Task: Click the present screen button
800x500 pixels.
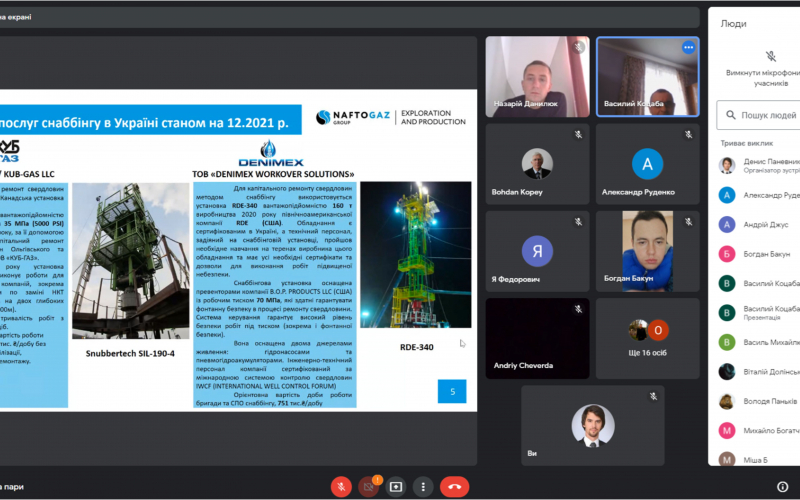Action: [396, 487]
